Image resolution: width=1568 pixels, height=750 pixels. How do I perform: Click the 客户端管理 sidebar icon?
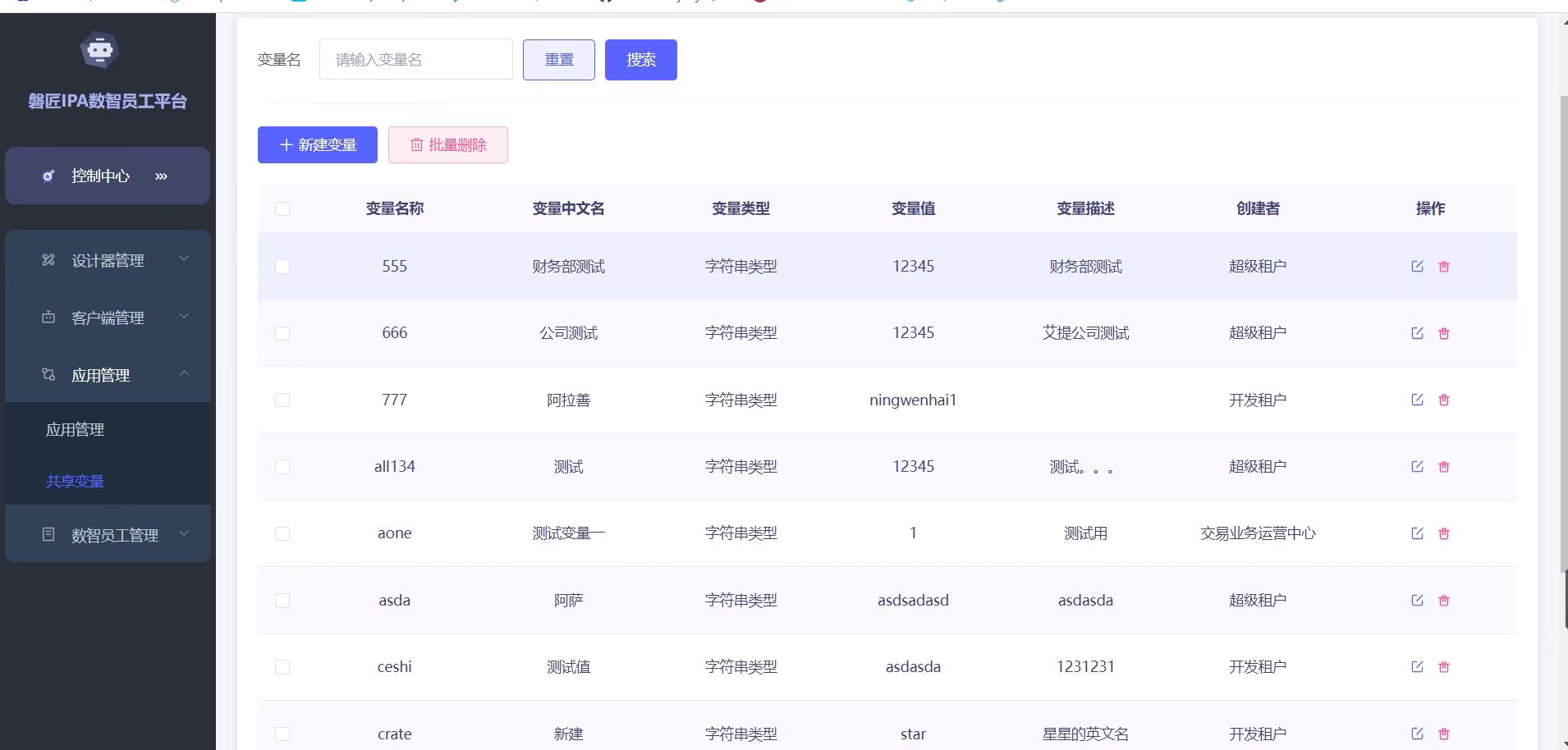coord(48,318)
